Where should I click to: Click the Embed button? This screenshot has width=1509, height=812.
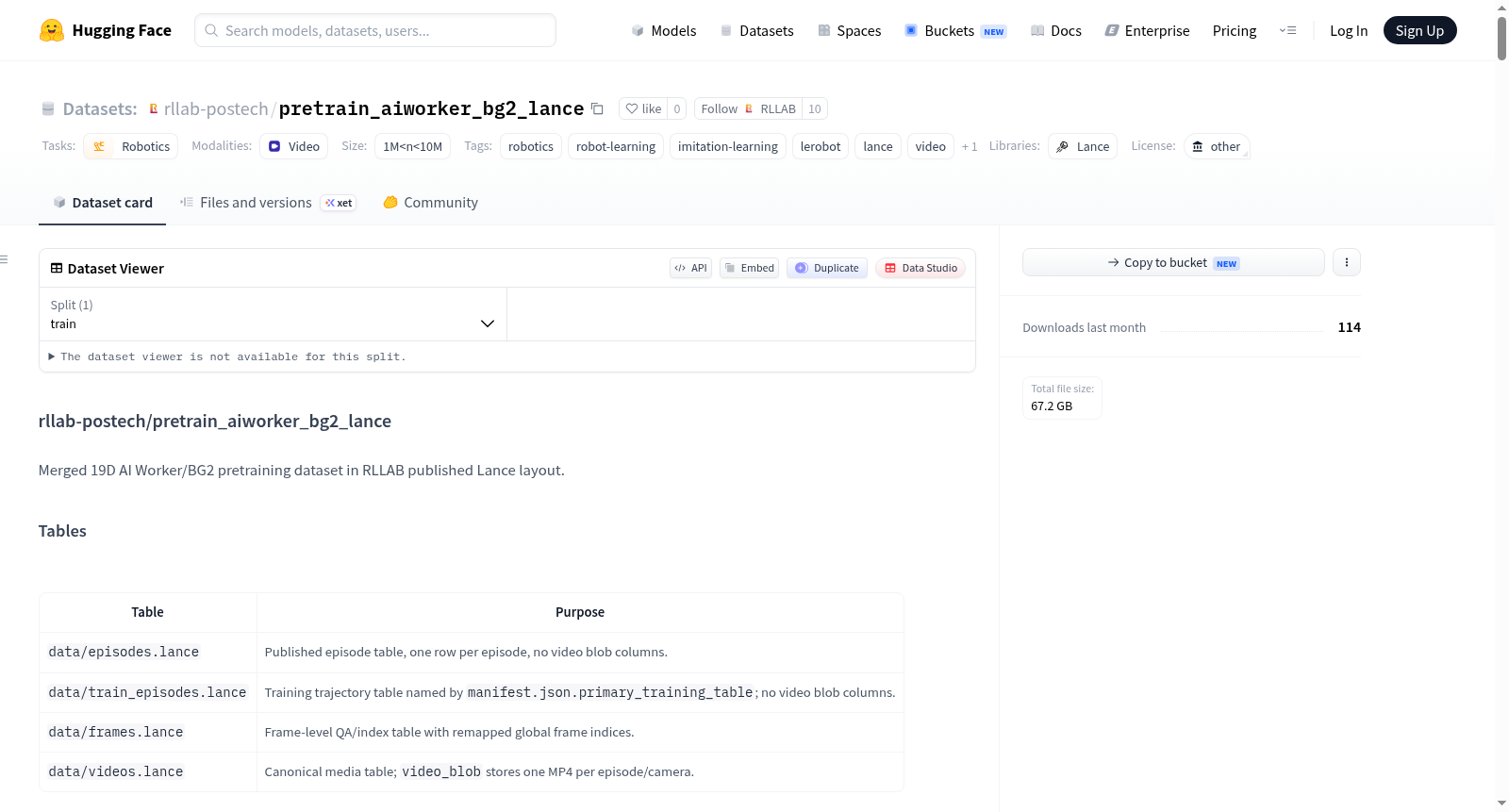pos(749,268)
